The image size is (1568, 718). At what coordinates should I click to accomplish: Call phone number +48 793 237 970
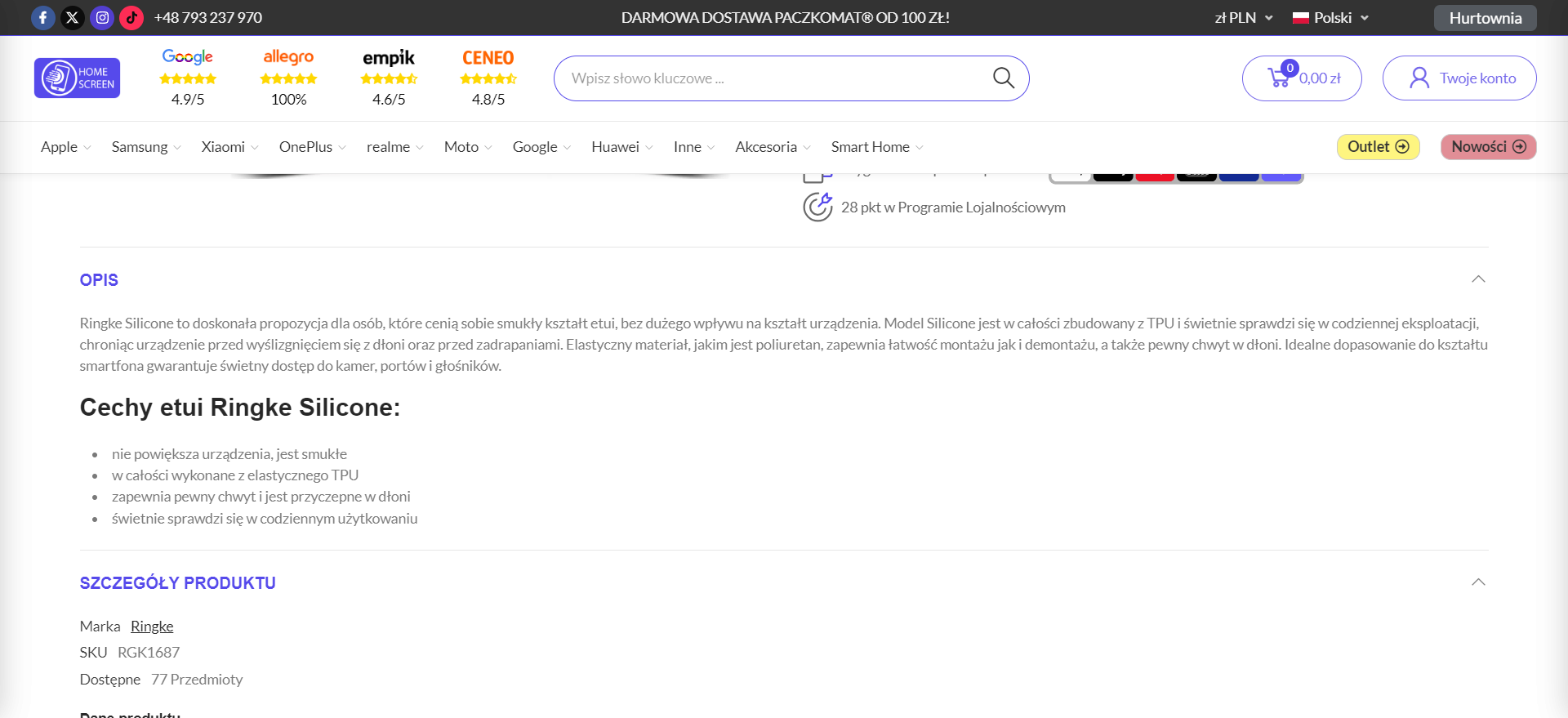[208, 18]
